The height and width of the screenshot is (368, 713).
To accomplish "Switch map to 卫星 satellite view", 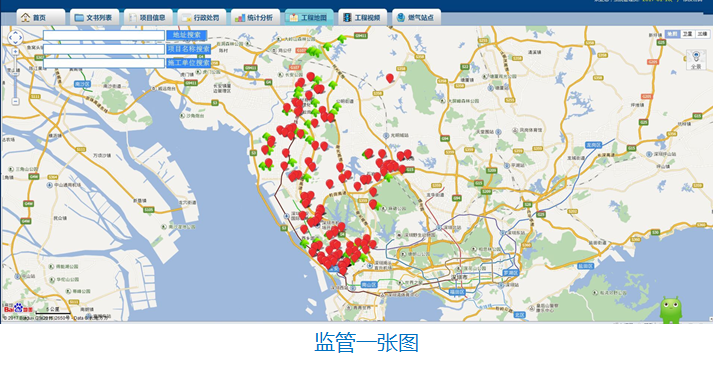I will pos(689,34).
